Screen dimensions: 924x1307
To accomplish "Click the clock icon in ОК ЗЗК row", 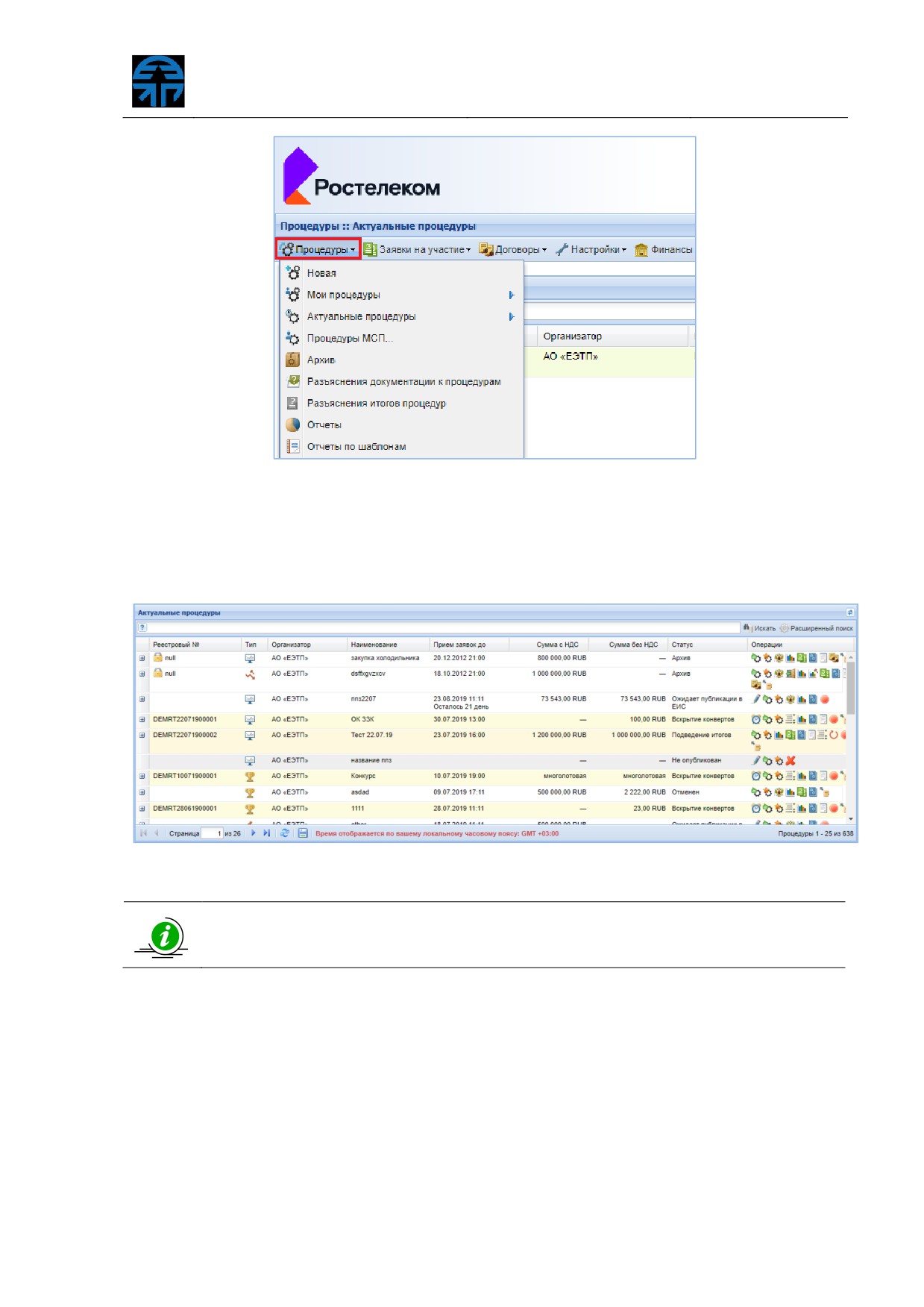I will tap(755, 720).
